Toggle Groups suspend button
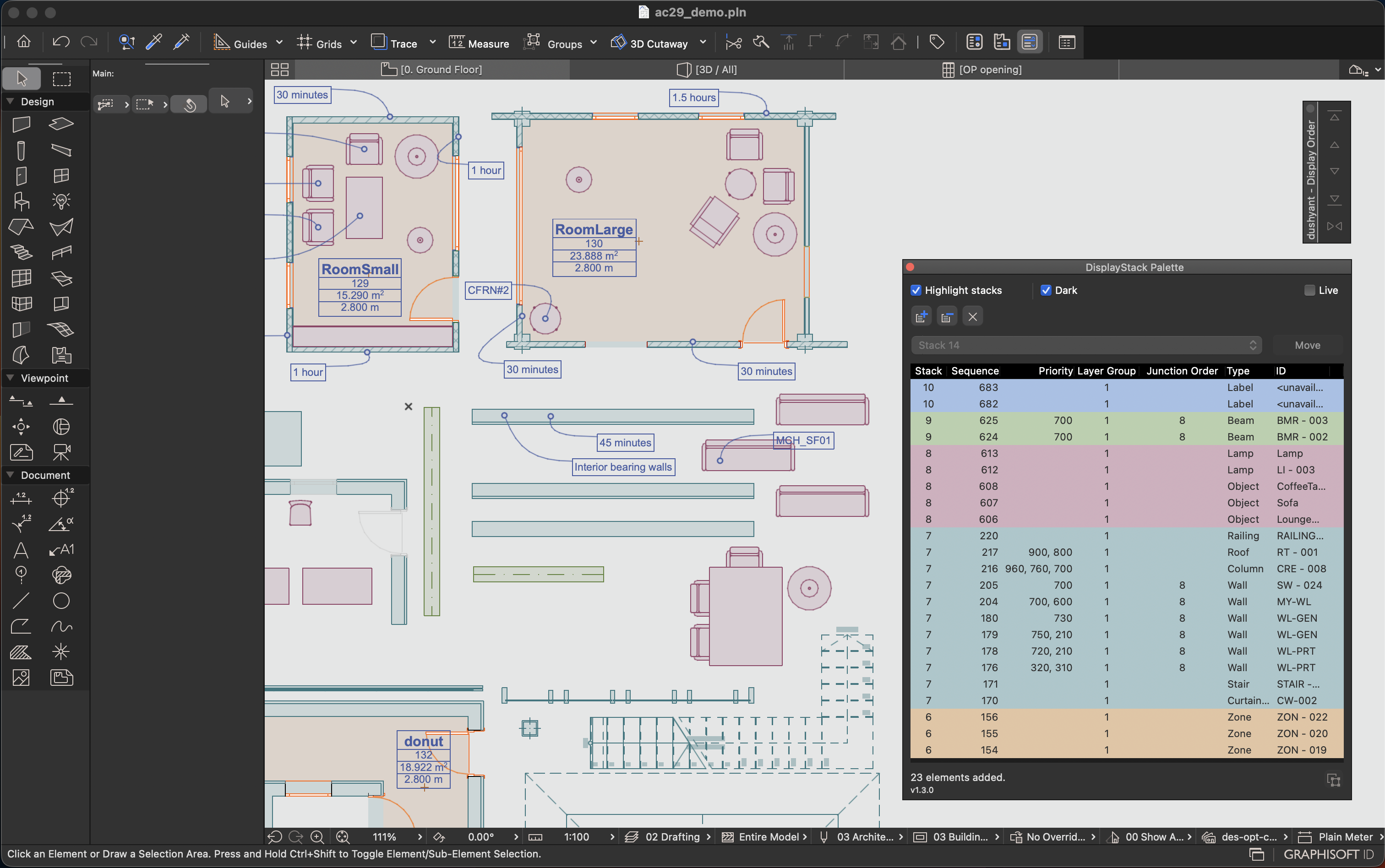 [x=554, y=43]
